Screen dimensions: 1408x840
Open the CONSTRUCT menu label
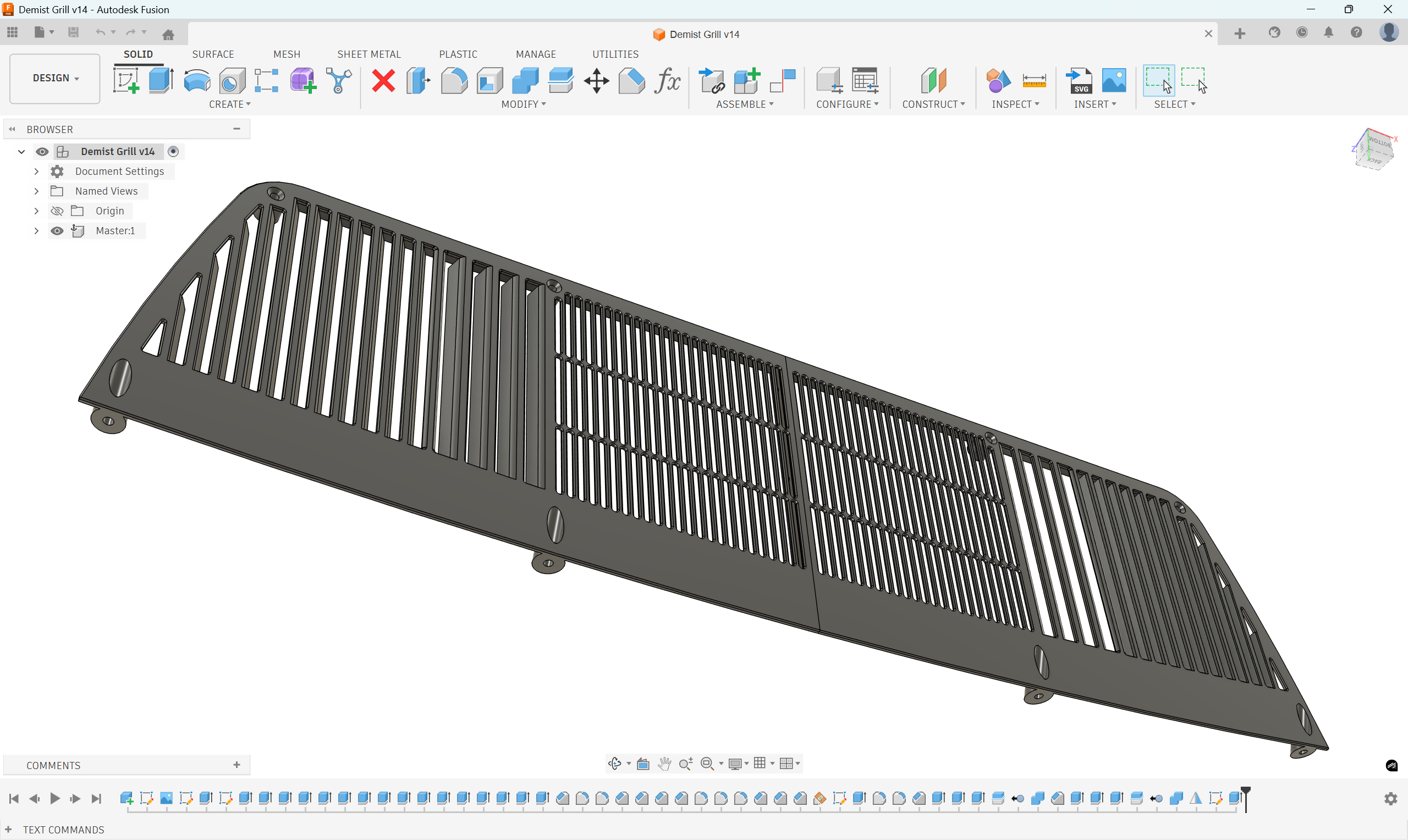coord(933,104)
